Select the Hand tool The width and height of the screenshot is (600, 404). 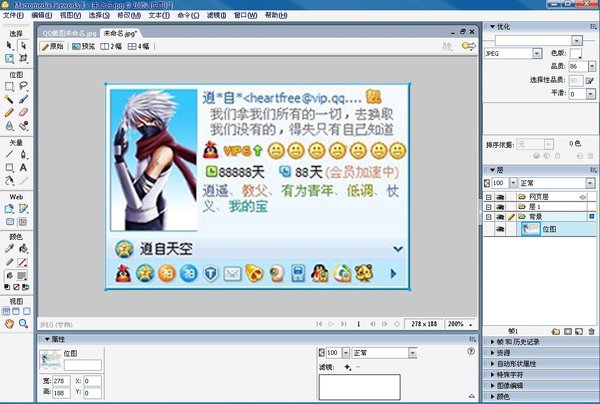coord(9,324)
